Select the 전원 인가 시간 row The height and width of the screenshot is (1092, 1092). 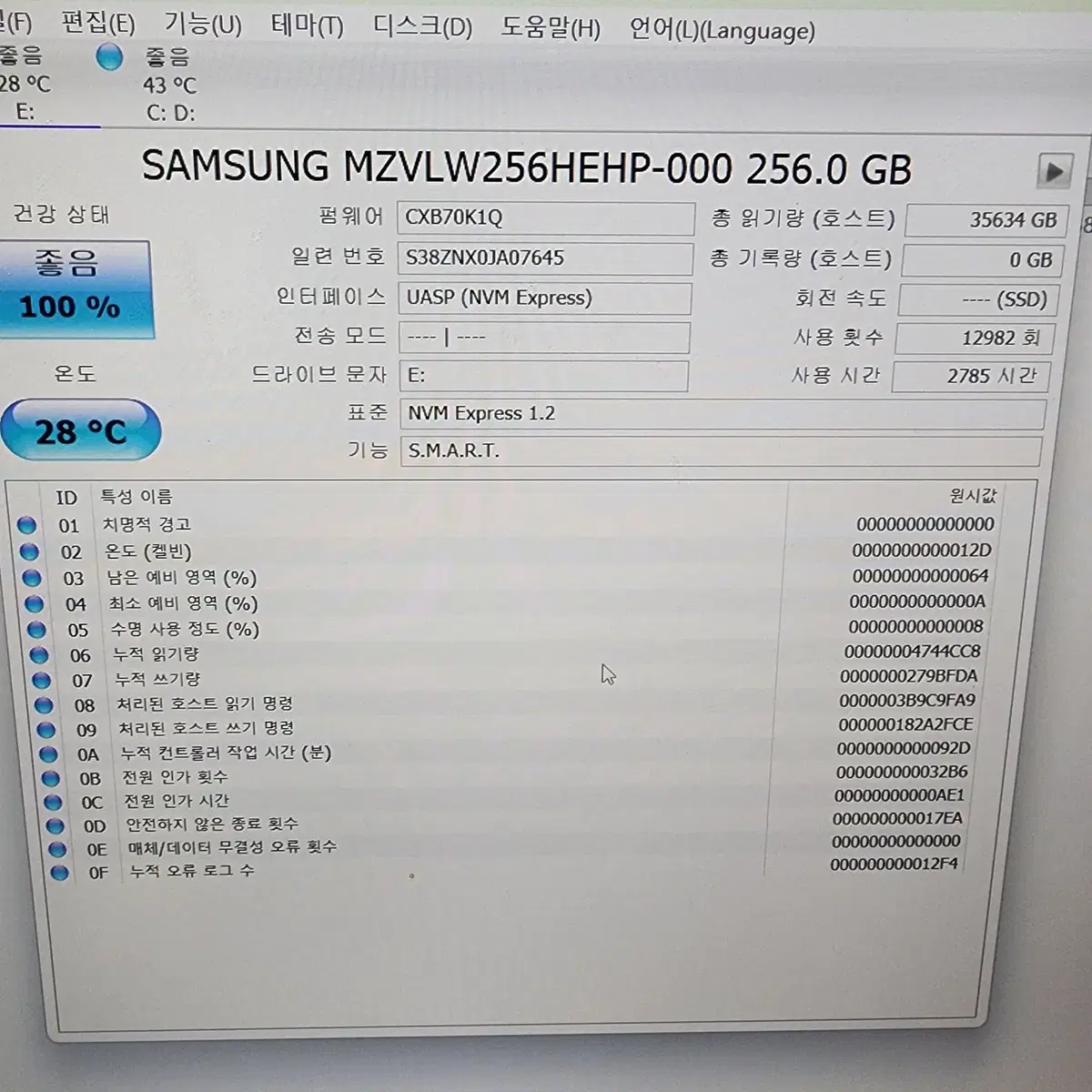pyautogui.click(x=506, y=799)
